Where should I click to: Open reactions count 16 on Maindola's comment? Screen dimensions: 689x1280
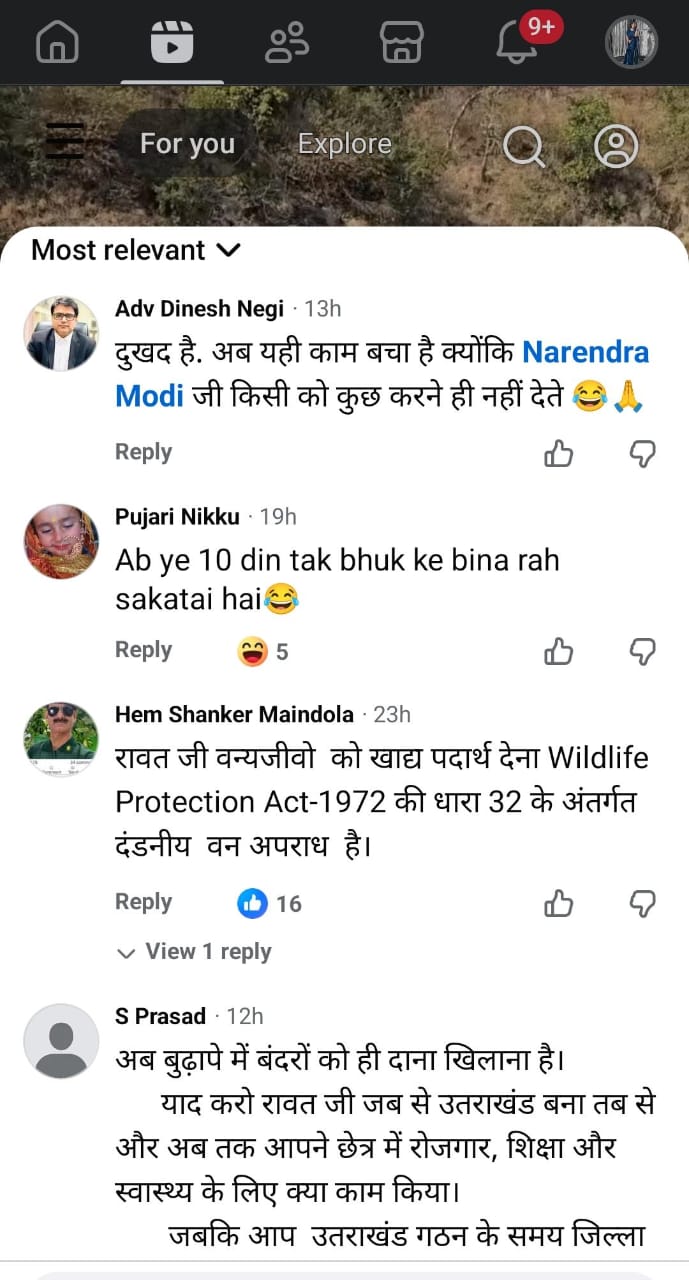click(x=270, y=904)
